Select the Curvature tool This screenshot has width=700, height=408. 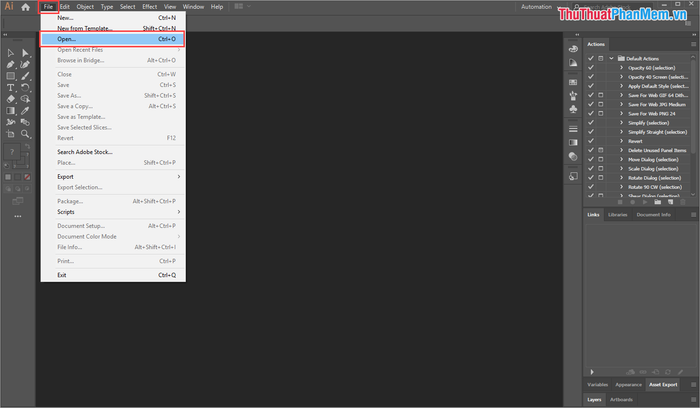click(25, 65)
